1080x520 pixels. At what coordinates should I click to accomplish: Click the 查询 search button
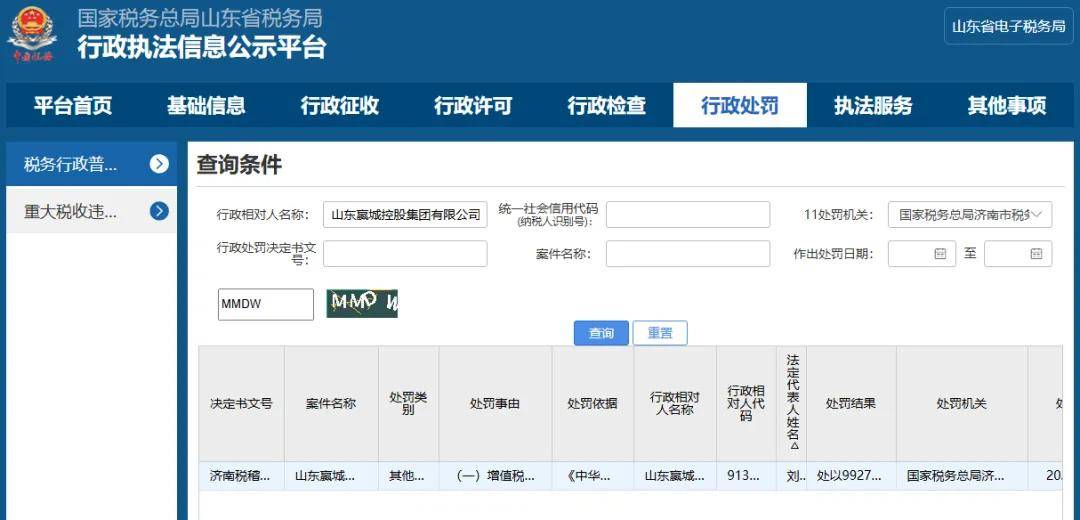point(601,333)
